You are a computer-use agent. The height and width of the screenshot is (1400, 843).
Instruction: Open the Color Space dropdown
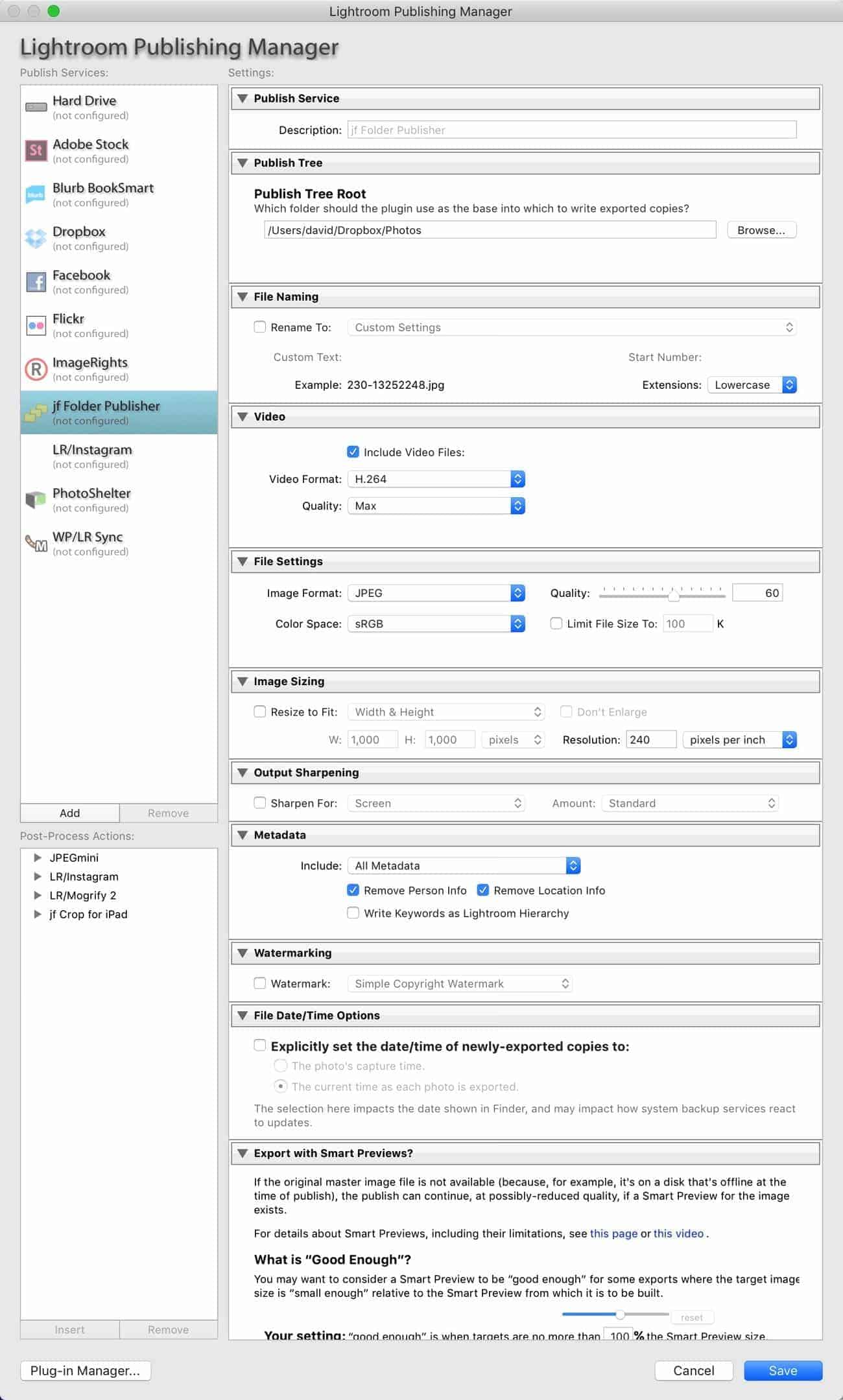tap(436, 624)
